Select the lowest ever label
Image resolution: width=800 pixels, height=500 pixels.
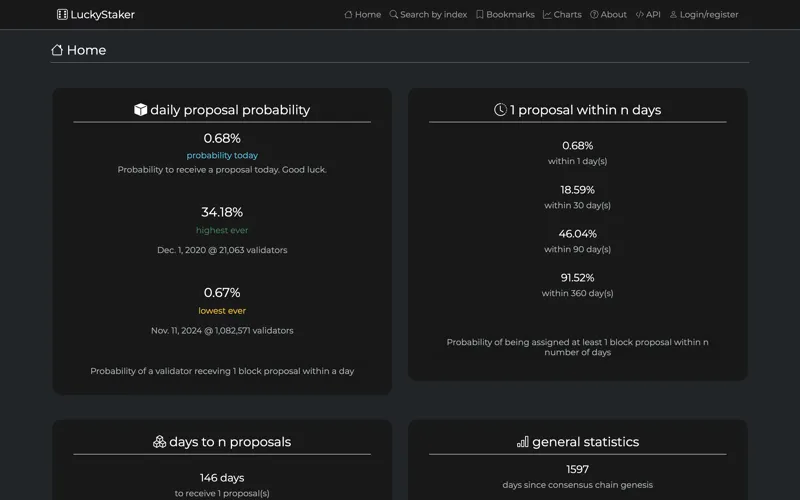click(x=222, y=311)
